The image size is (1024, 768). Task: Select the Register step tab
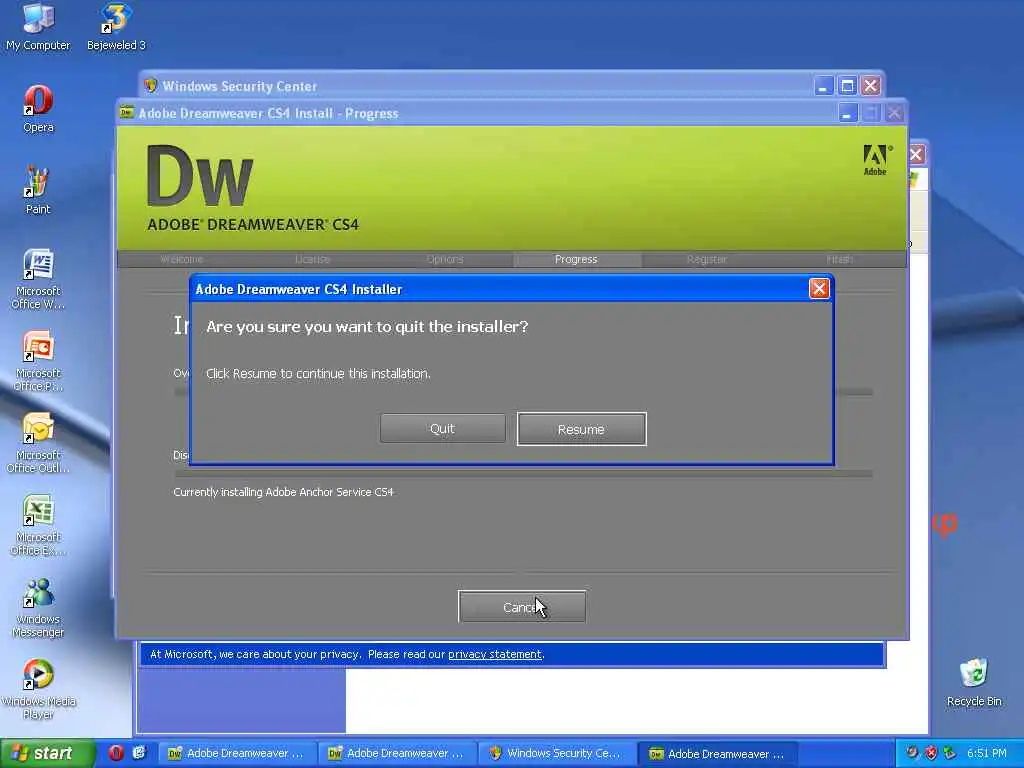pyautogui.click(x=707, y=259)
